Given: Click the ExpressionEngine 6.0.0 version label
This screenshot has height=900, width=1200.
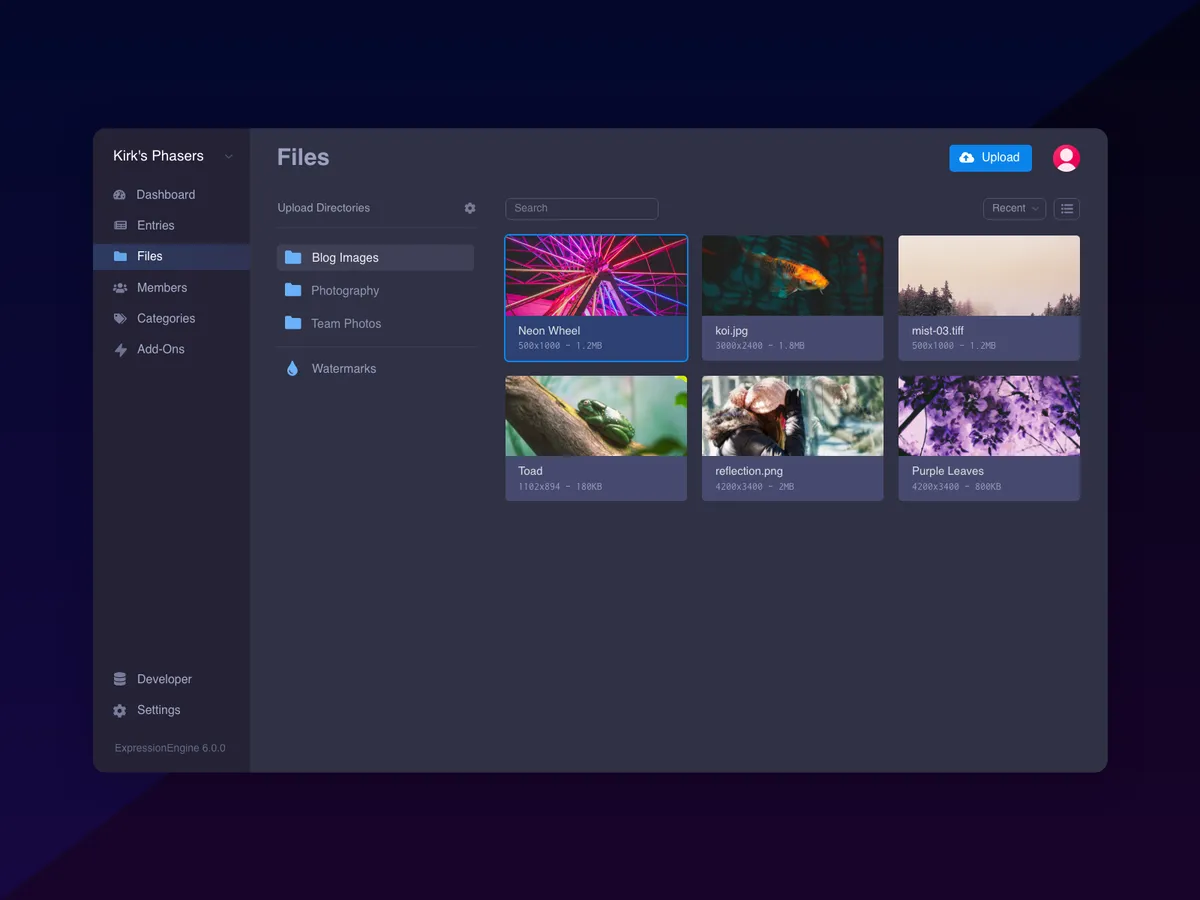Looking at the screenshot, I should click(170, 747).
